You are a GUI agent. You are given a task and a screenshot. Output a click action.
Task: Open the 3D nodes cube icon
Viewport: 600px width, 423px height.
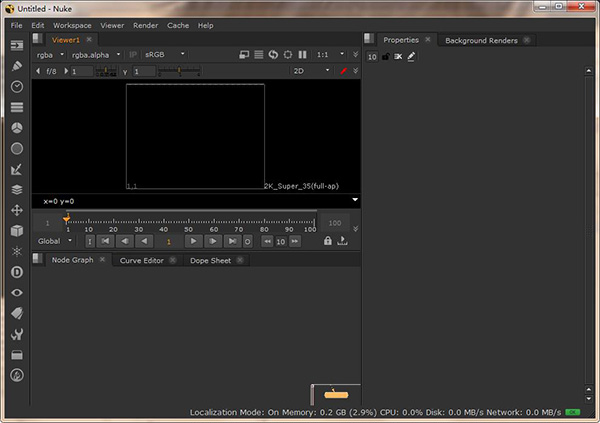[x=17, y=231]
